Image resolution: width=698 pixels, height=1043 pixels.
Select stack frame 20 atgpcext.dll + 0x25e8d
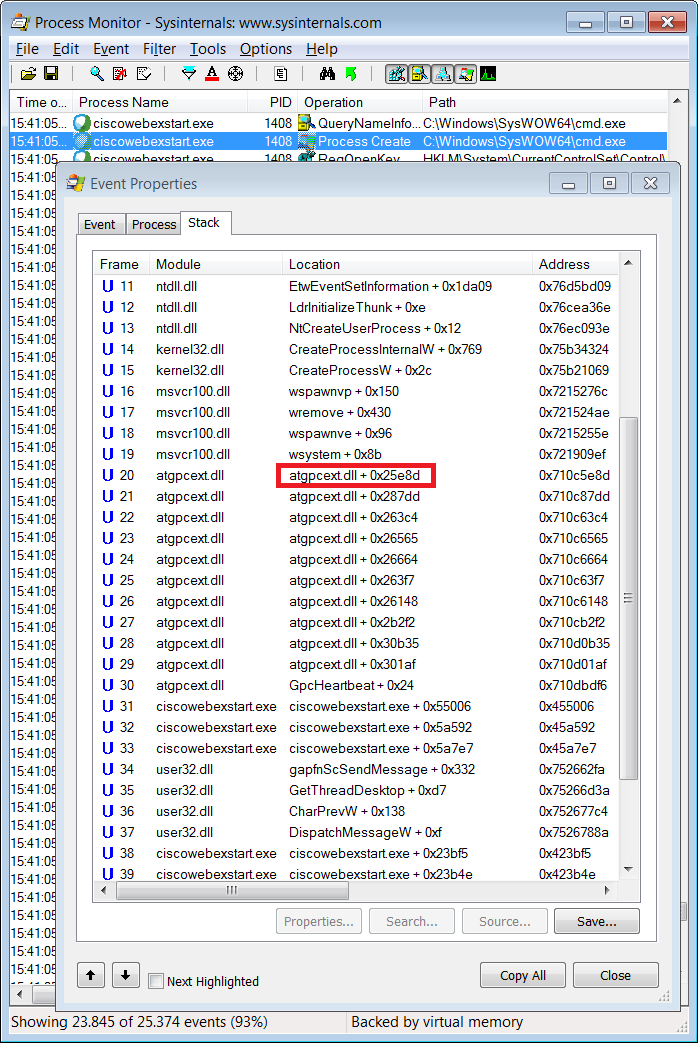click(356, 476)
